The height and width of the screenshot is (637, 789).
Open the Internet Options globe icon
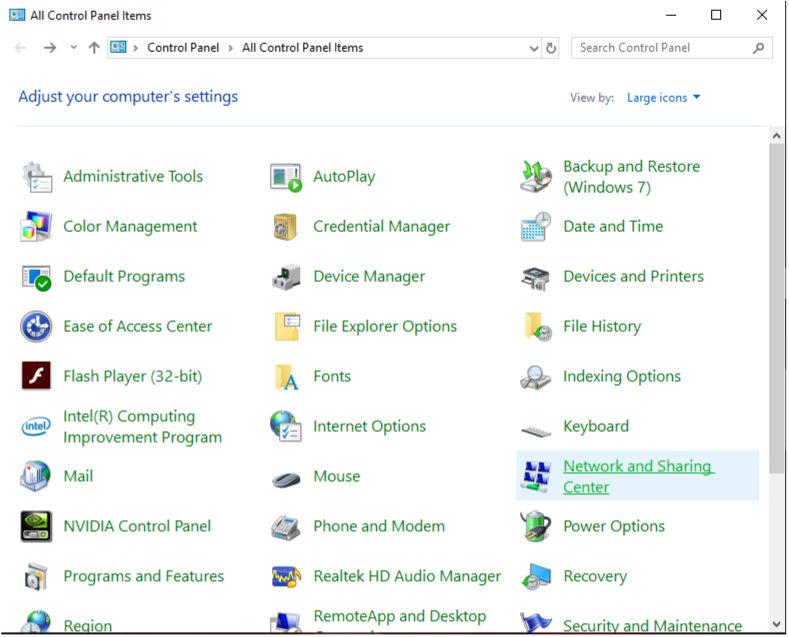[286, 426]
